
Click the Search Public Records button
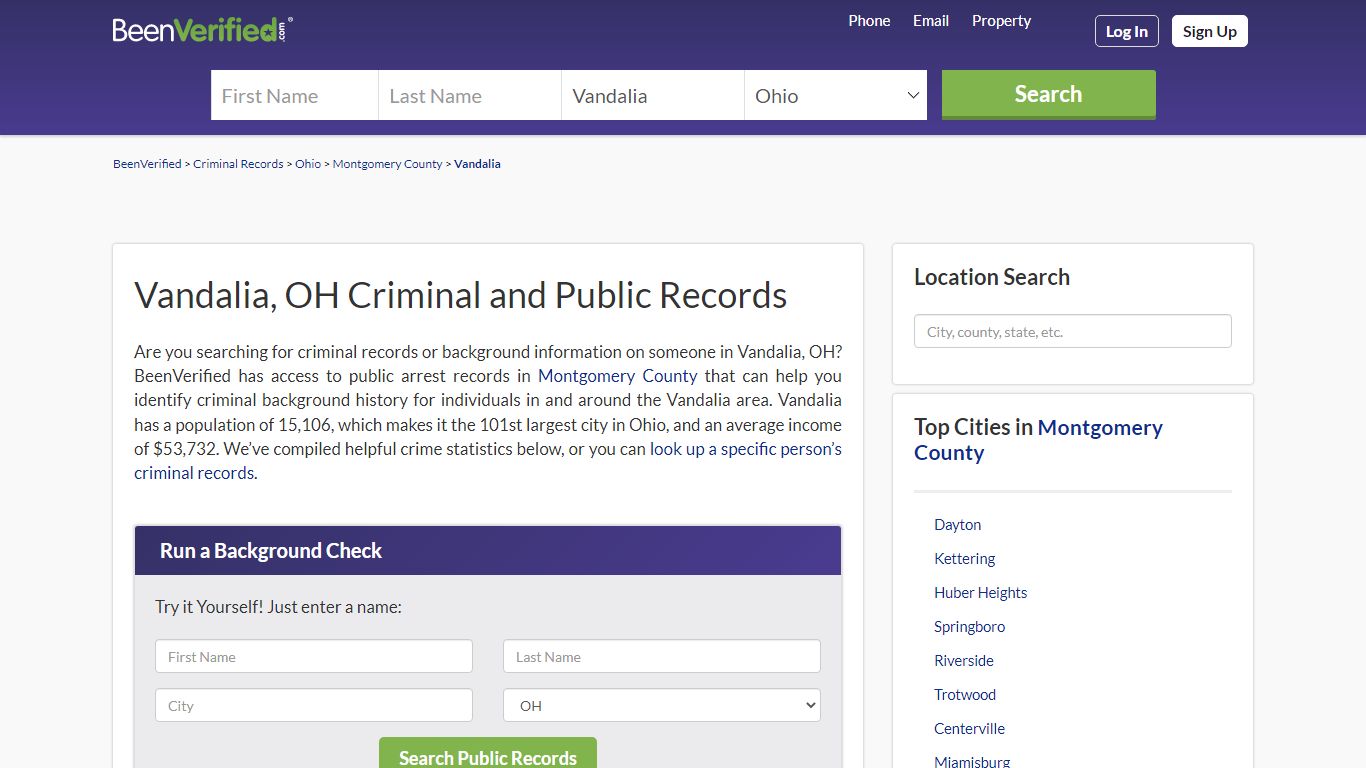(x=488, y=755)
